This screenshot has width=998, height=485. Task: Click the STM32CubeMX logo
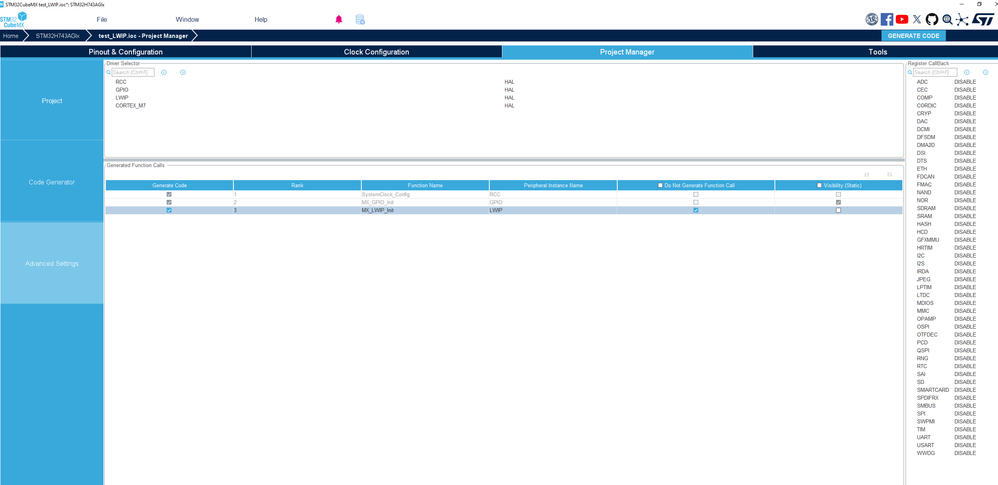point(13,19)
